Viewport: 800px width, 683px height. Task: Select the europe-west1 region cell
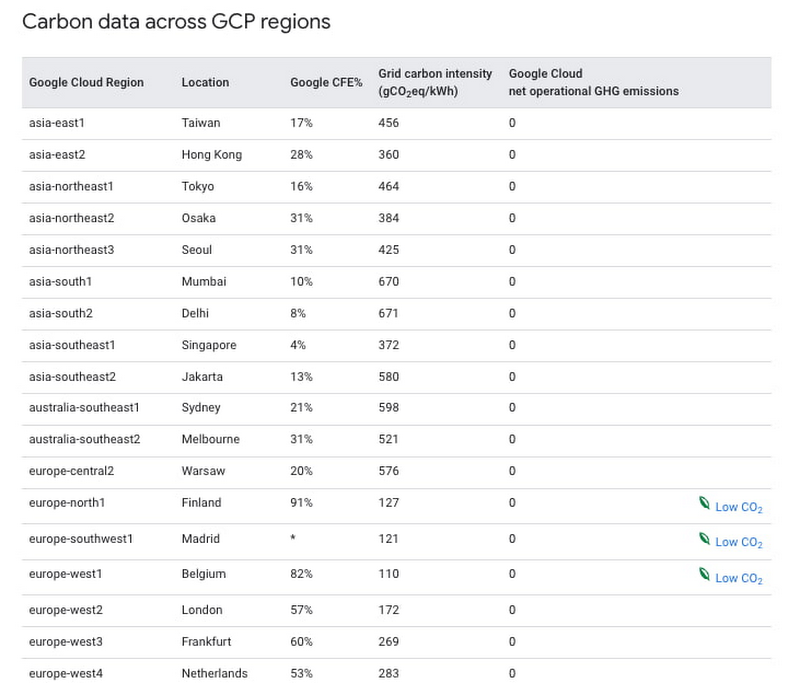(x=65, y=574)
